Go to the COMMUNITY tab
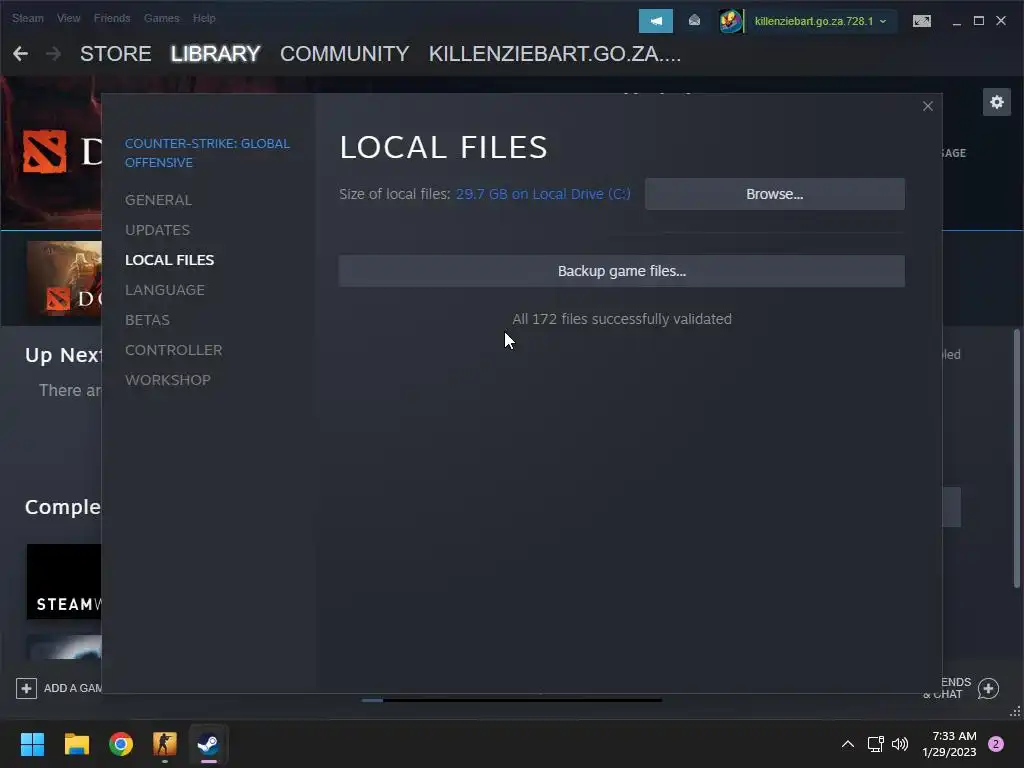 [344, 54]
